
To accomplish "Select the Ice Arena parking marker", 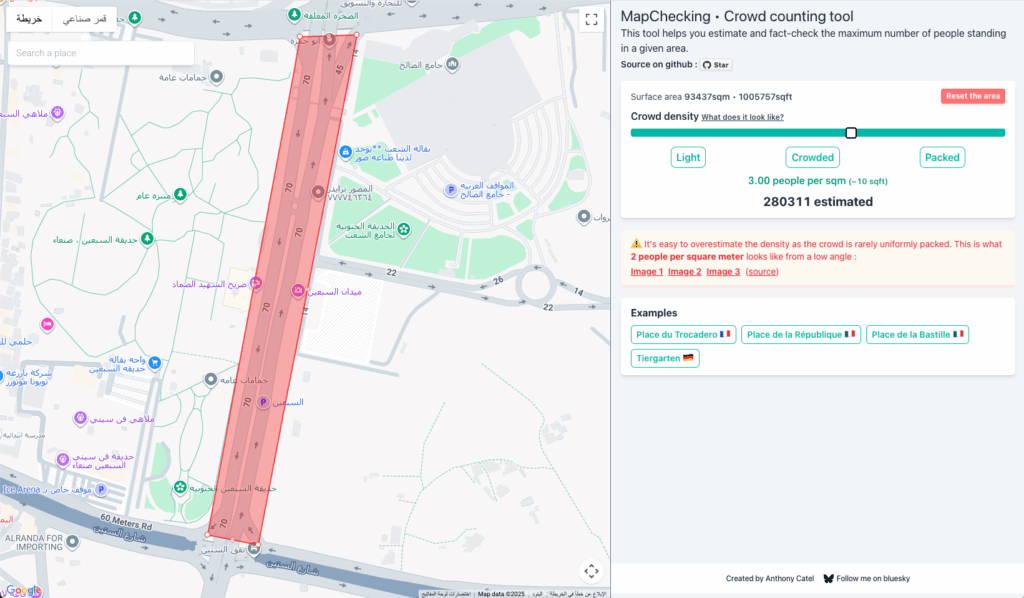I will (x=101, y=489).
